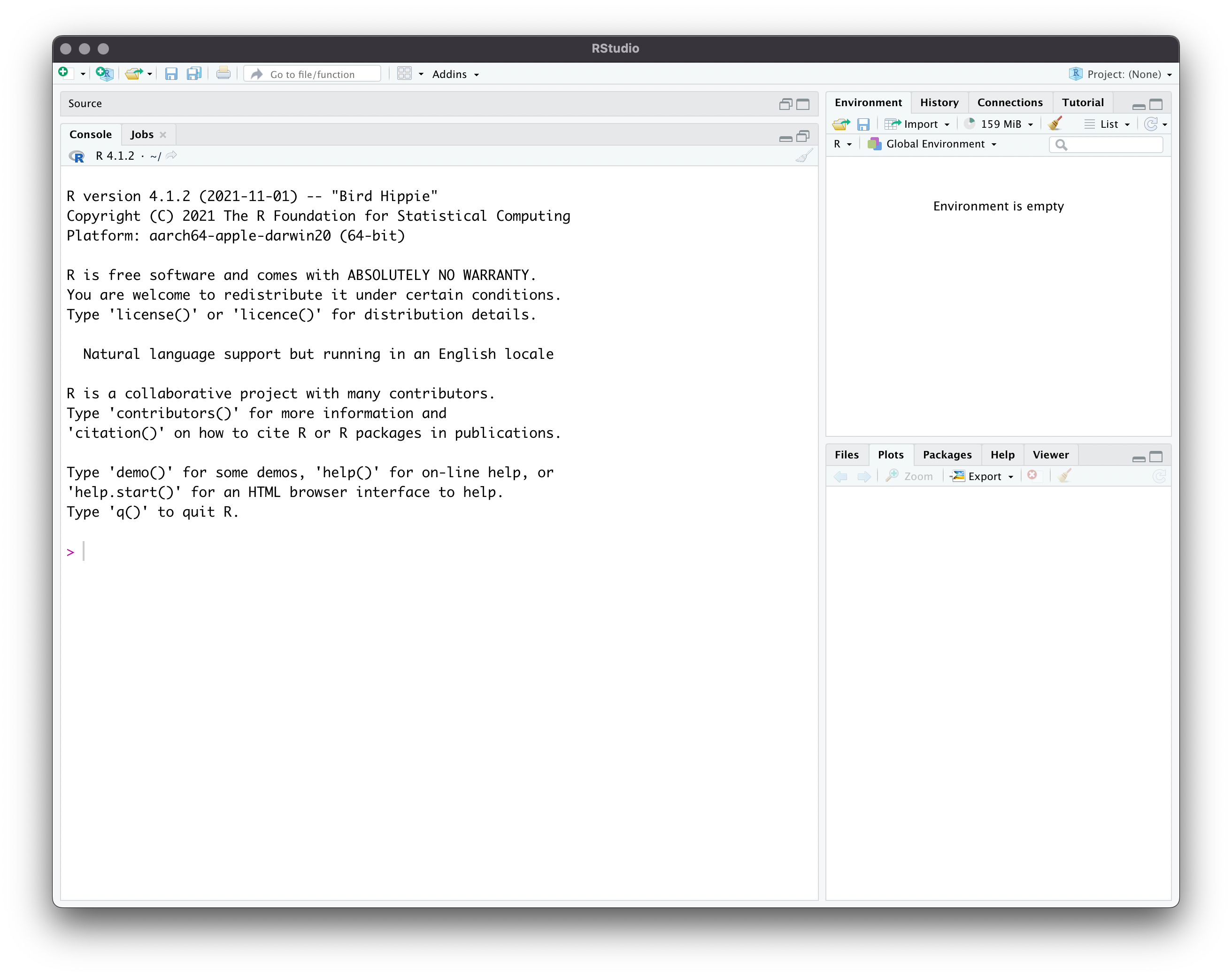Screen dimensions: 1232x977
Task: Open the Import Dataset dropdown
Action: pos(917,124)
